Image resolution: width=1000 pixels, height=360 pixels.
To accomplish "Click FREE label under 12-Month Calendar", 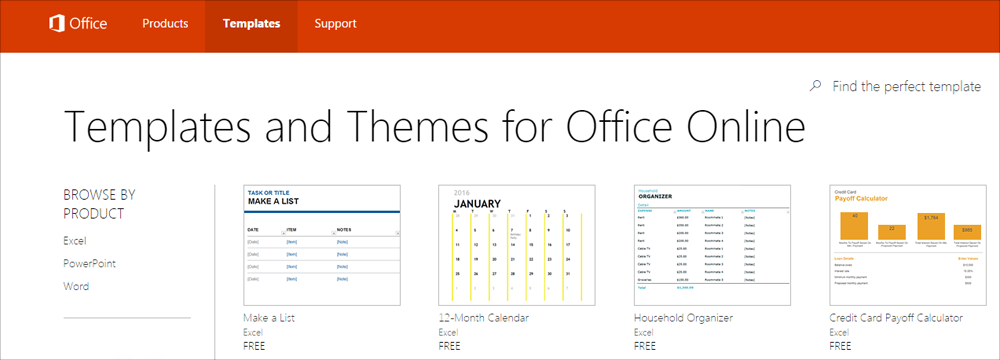I will [x=449, y=346].
